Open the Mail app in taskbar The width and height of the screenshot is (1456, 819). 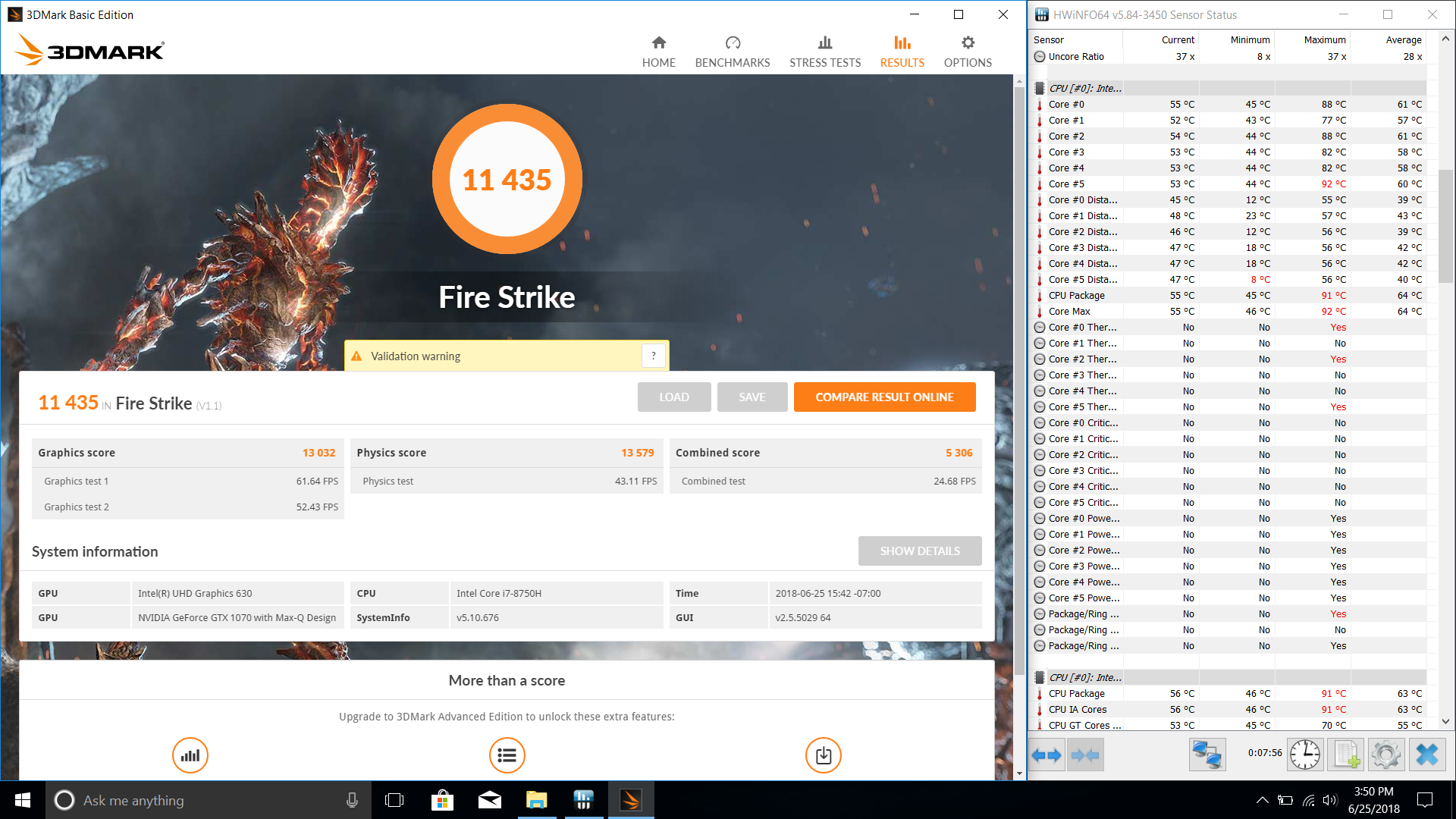[x=490, y=800]
